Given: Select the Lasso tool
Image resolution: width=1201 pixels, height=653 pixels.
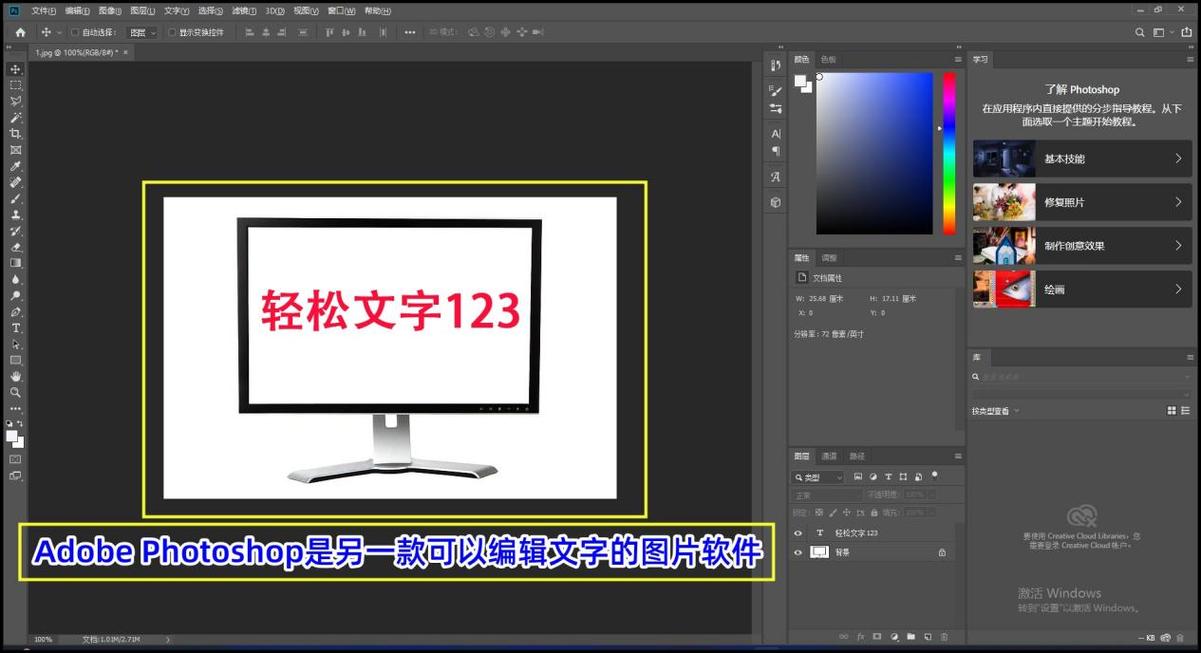Looking at the screenshot, I should coord(15,101).
